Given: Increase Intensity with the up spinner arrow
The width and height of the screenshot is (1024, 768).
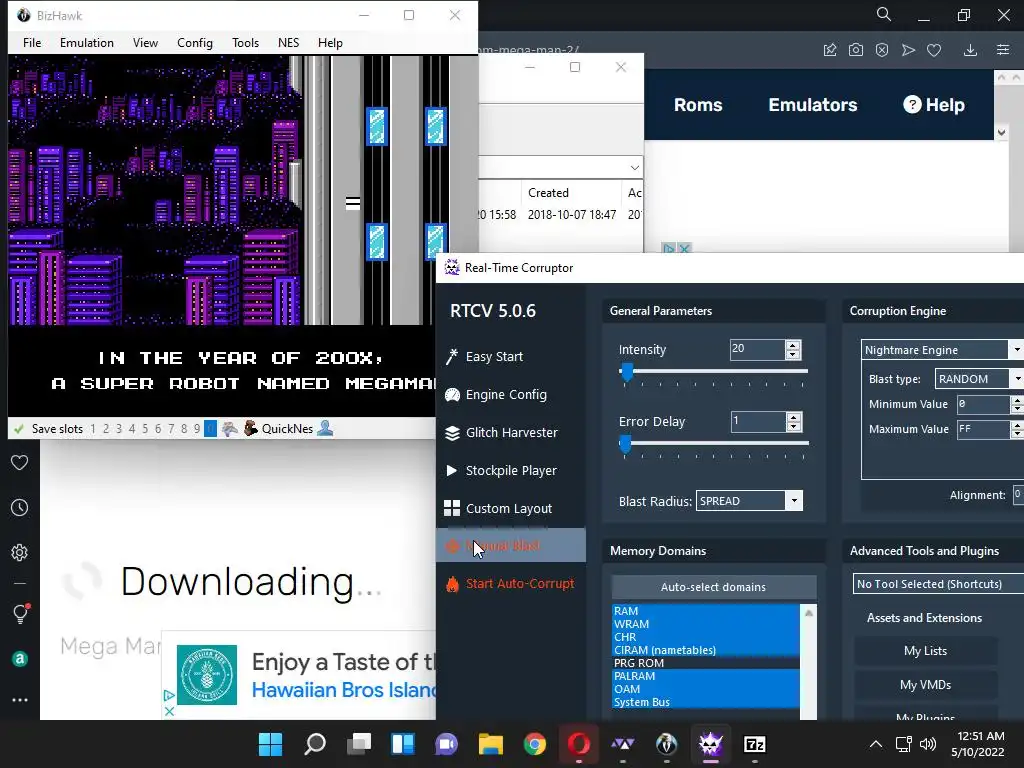Looking at the screenshot, I should tap(793, 345).
